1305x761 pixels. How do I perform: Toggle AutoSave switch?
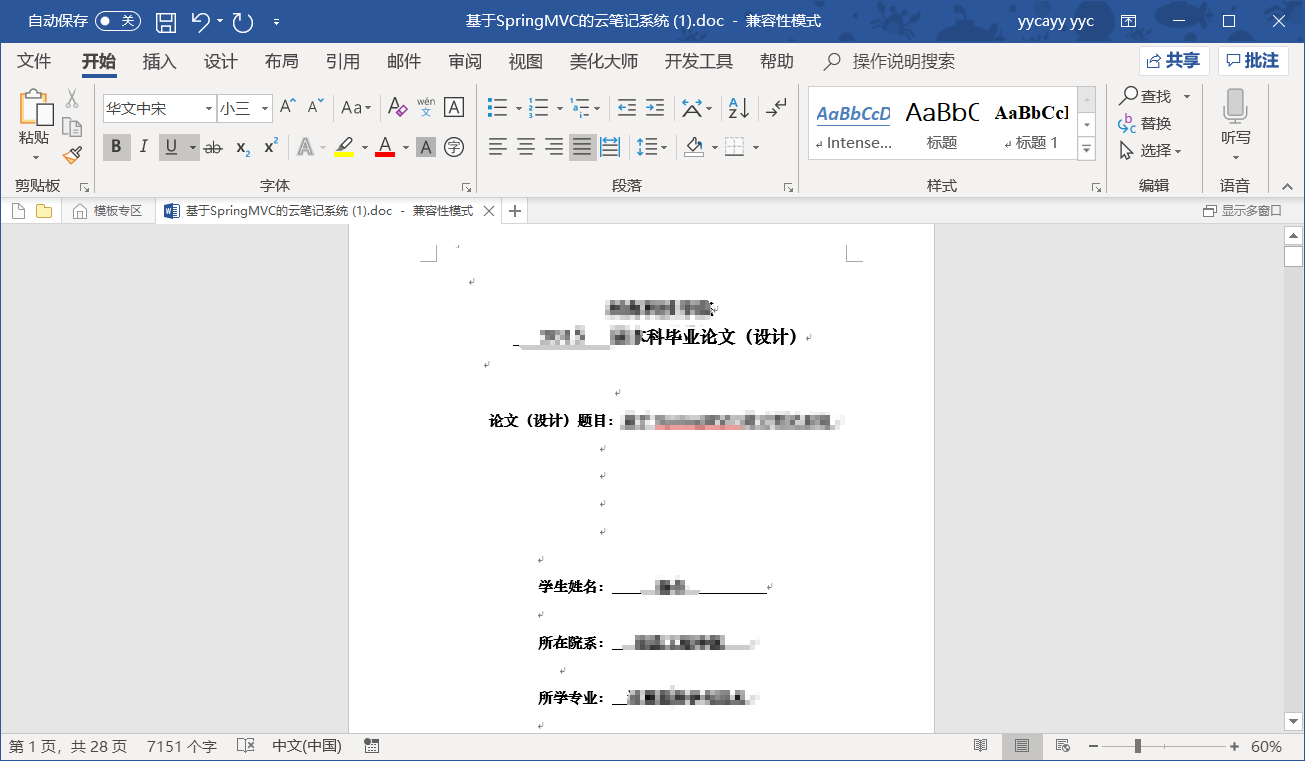[118, 21]
